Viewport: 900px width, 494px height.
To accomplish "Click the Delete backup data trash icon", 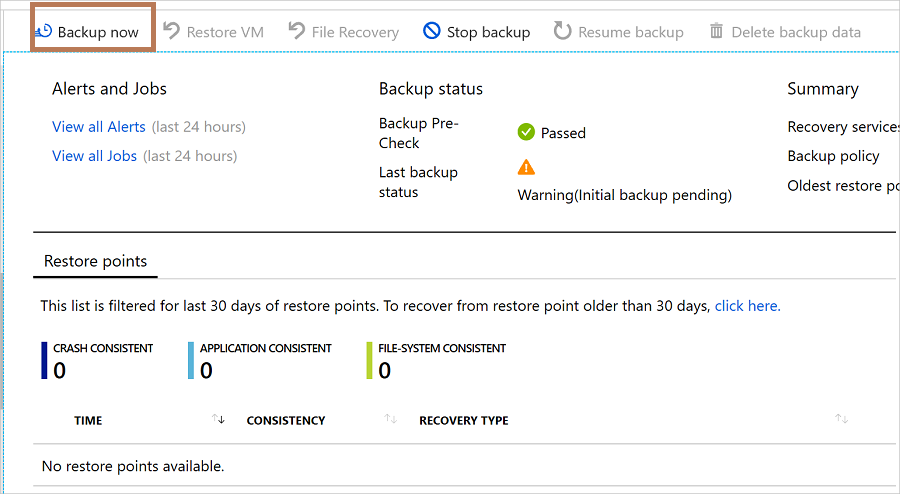I will coord(716,31).
